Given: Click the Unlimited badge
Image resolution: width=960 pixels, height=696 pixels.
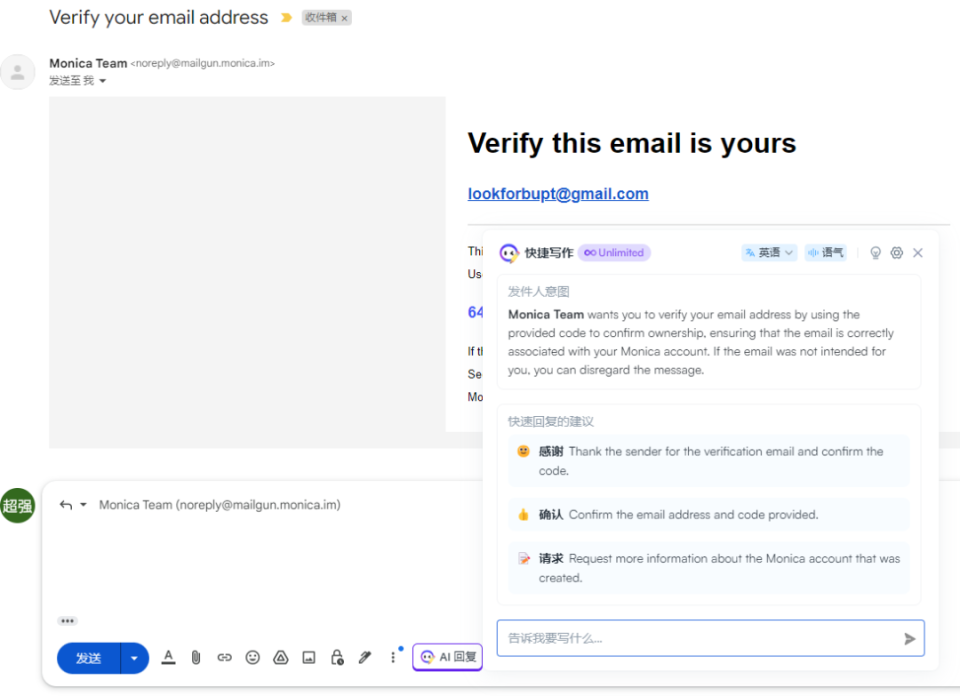Looking at the screenshot, I should click(614, 253).
